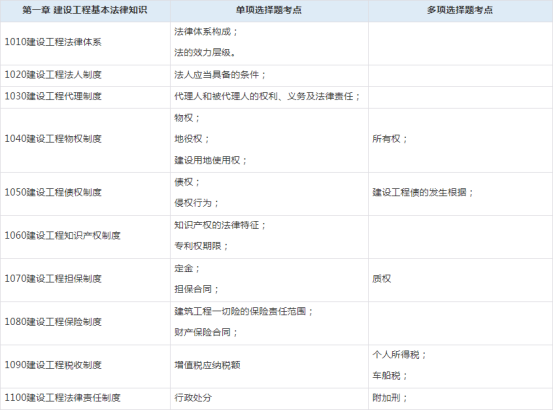Image resolution: width=554 pixels, height=411 pixels.
Task: Click text '附加刑；'
Action: tap(390, 398)
